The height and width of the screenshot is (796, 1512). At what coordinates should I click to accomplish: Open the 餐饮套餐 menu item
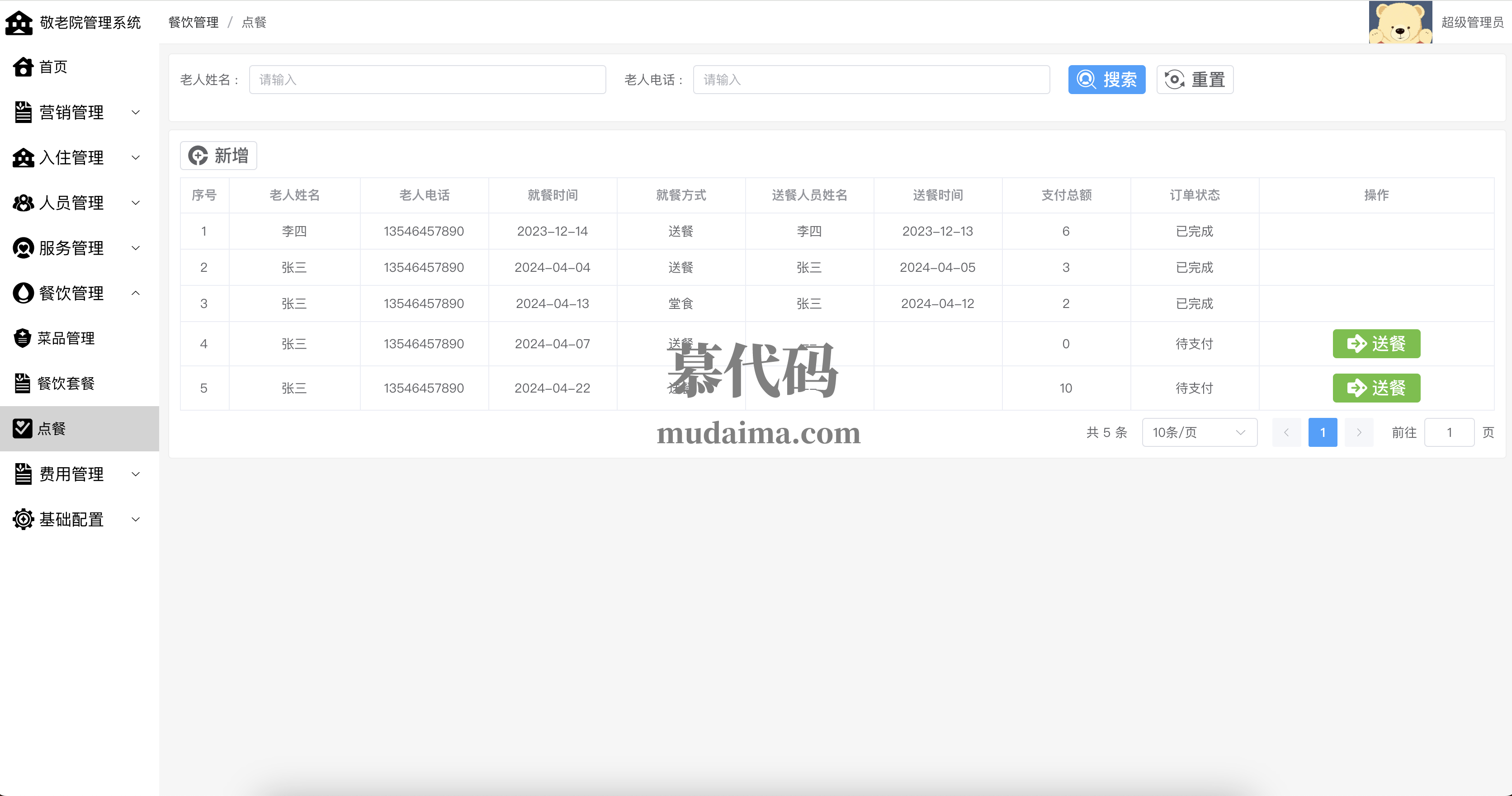[66, 384]
